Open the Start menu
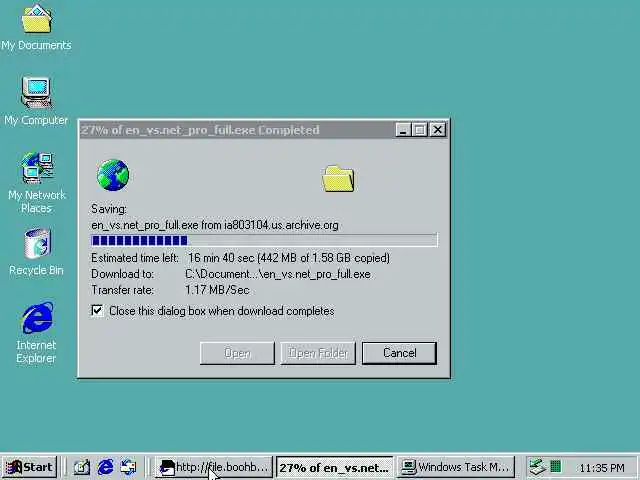This screenshot has height=480, width=640. (x=29, y=467)
